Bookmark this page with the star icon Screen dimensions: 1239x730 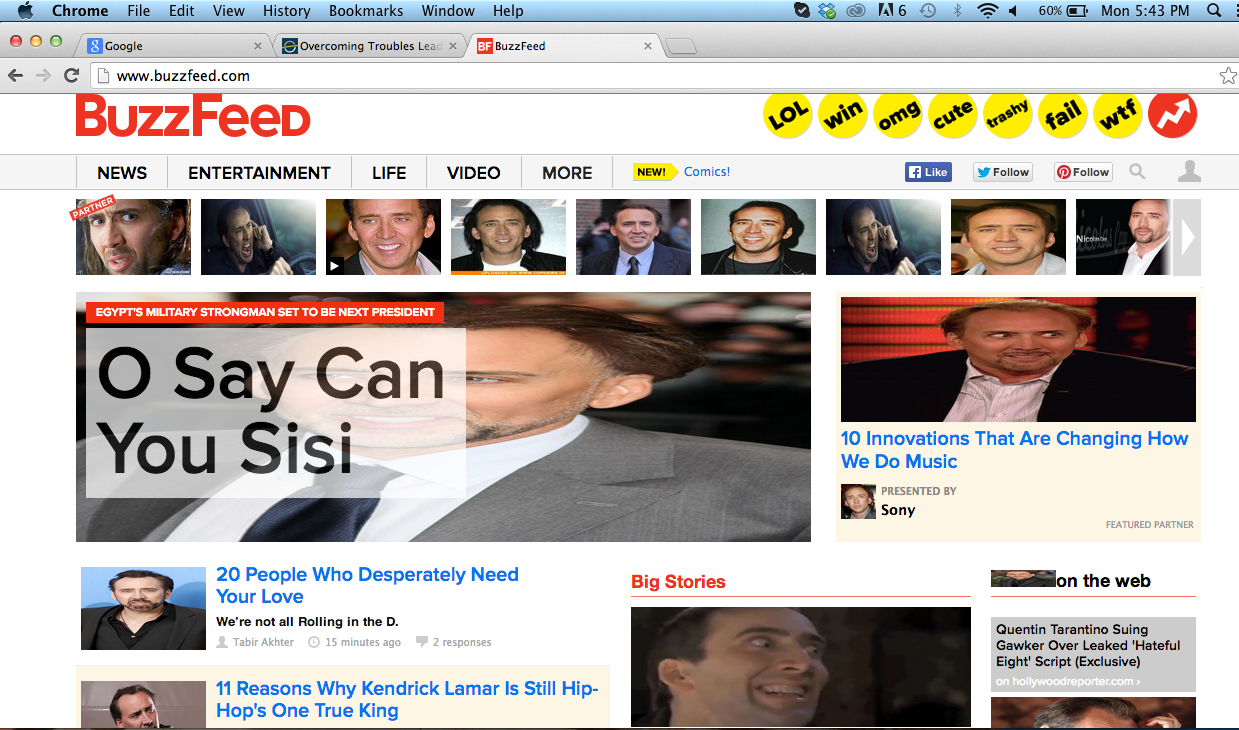pyautogui.click(x=1228, y=76)
